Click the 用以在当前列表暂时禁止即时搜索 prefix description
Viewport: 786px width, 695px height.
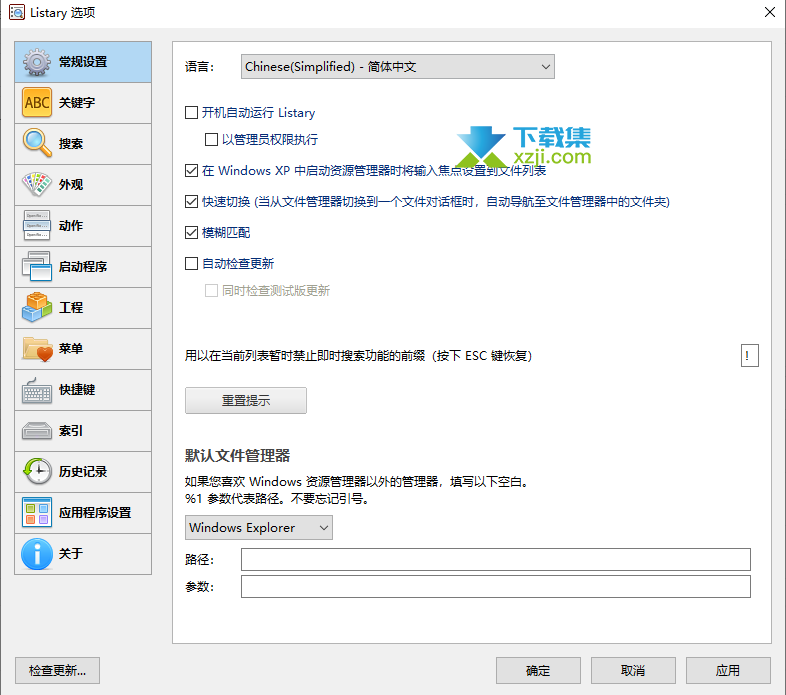click(358, 356)
